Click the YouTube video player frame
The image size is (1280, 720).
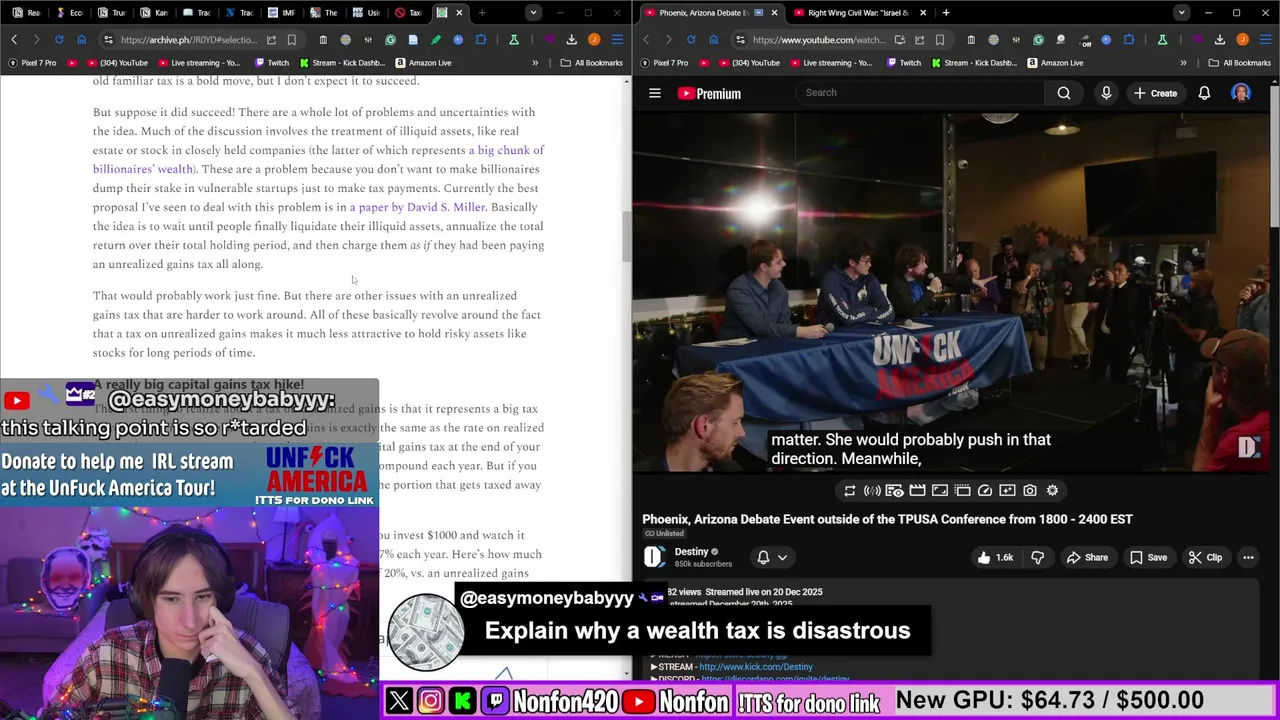(x=952, y=292)
